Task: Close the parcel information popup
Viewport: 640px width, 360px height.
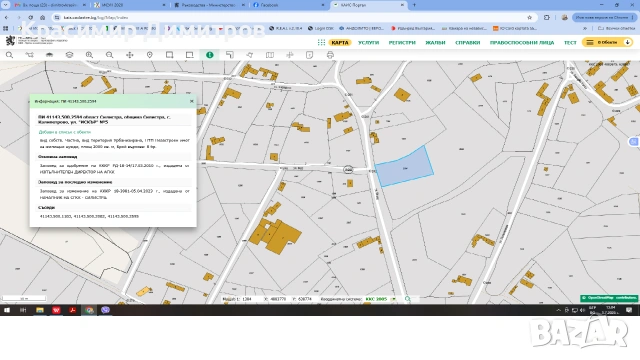Action: pos(191,101)
